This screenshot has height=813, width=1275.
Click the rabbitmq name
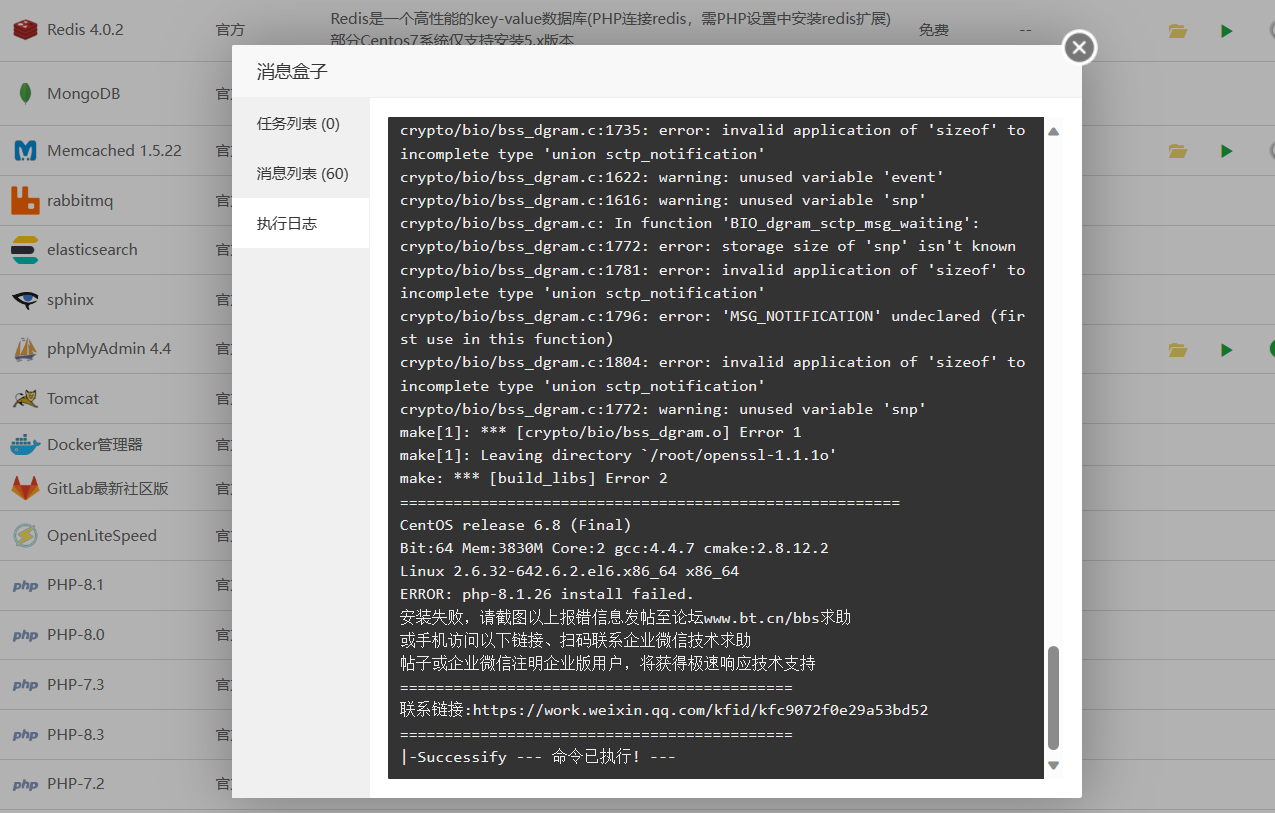[x=80, y=201]
